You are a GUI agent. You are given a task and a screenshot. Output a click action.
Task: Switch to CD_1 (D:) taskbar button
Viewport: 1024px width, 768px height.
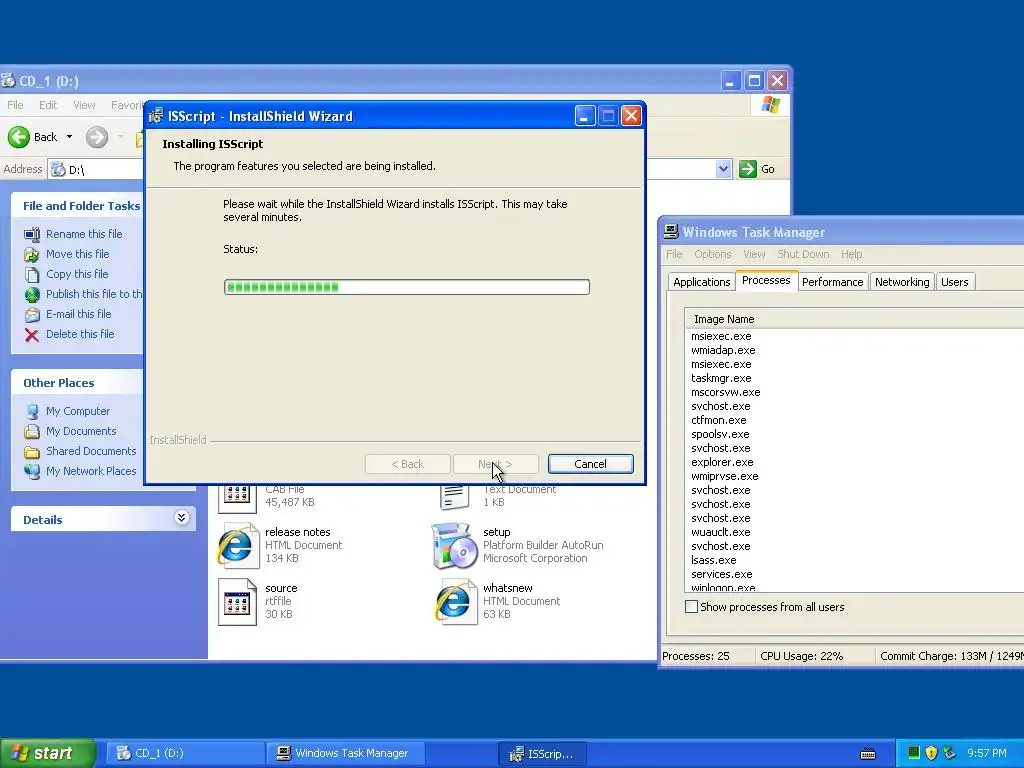pyautogui.click(x=185, y=753)
